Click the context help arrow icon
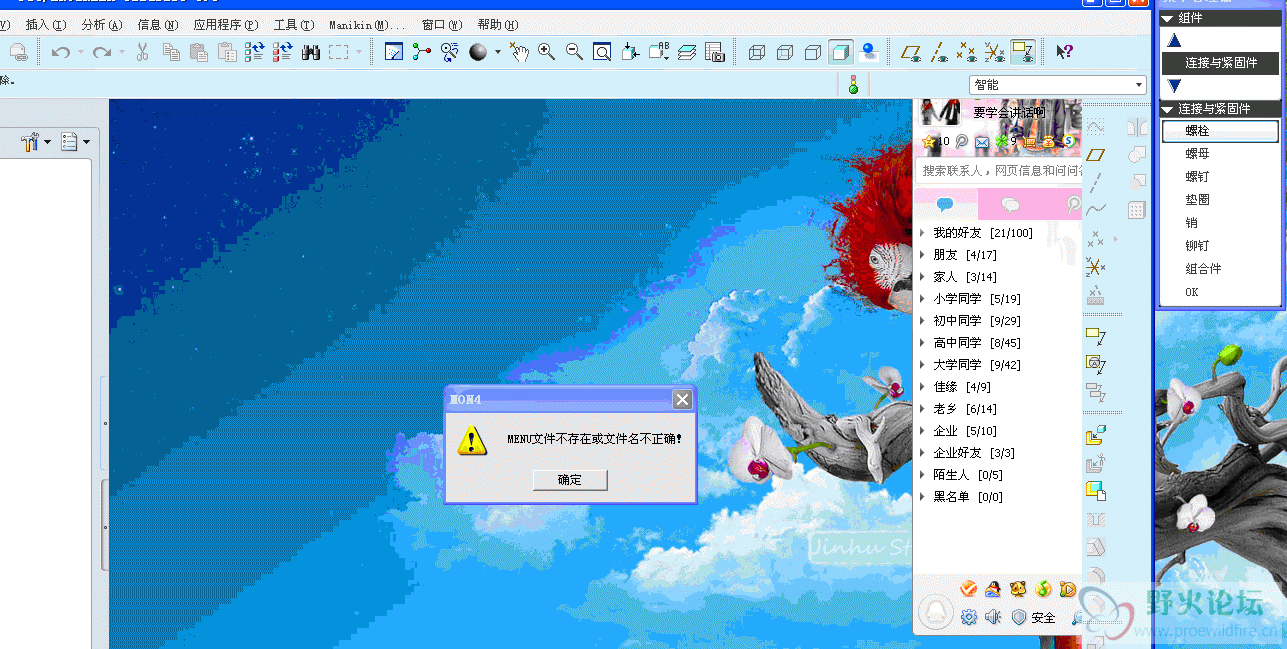The width and height of the screenshot is (1287, 649). (x=1064, y=52)
